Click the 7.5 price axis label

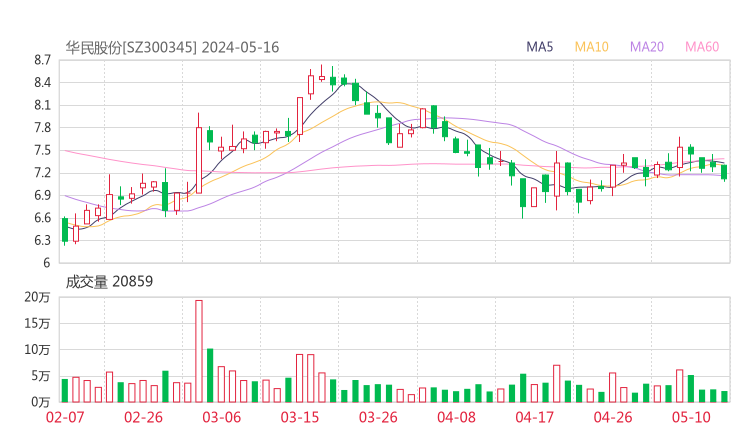click(42, 150)
